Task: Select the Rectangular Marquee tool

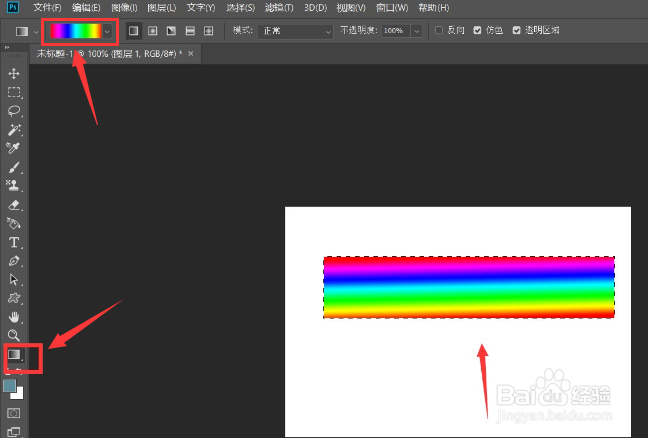Action: (14, 92)
